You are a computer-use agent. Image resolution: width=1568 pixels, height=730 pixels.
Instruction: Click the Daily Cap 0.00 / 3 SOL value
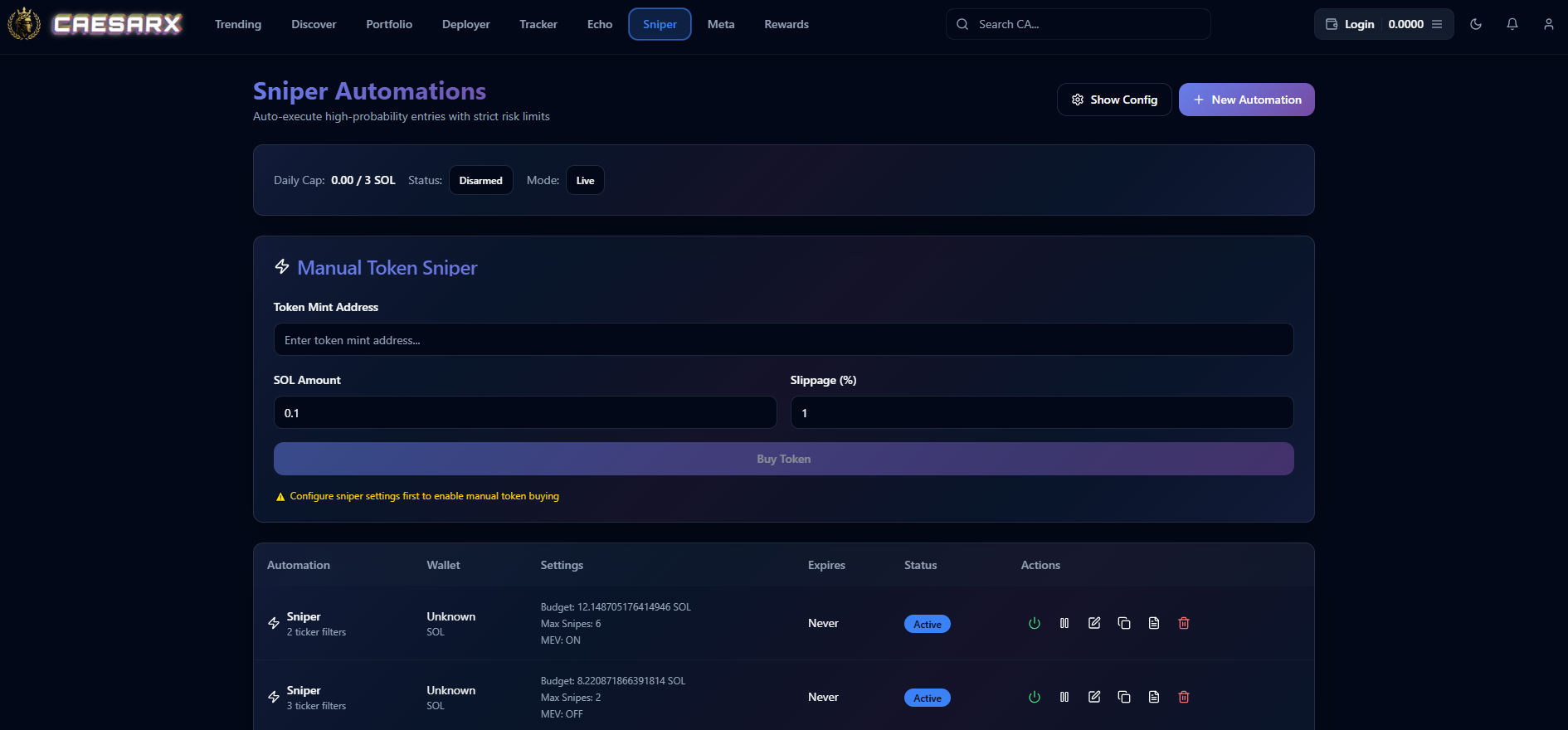(363, 180)
